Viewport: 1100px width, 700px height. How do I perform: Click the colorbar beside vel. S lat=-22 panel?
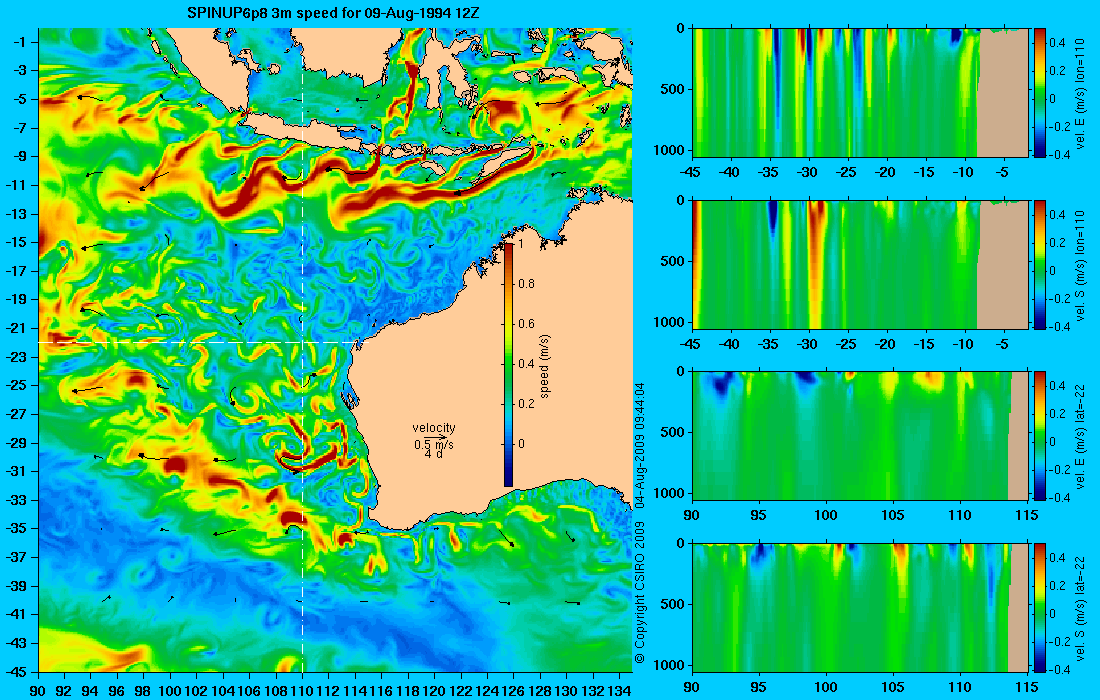tap(1040, 607)
